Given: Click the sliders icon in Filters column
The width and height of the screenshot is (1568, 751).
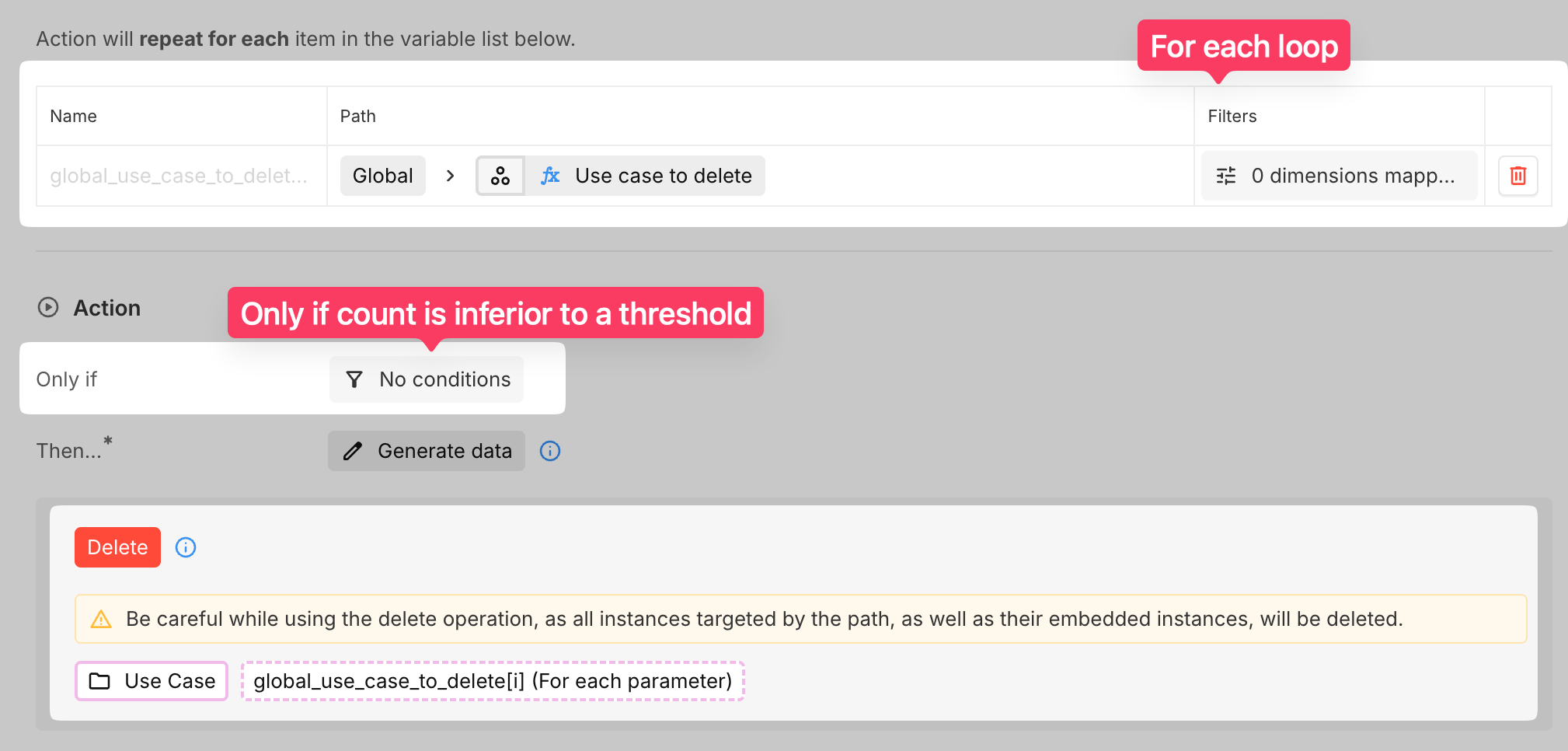Looking at the screenshot, I should [x=1226, y=176].
